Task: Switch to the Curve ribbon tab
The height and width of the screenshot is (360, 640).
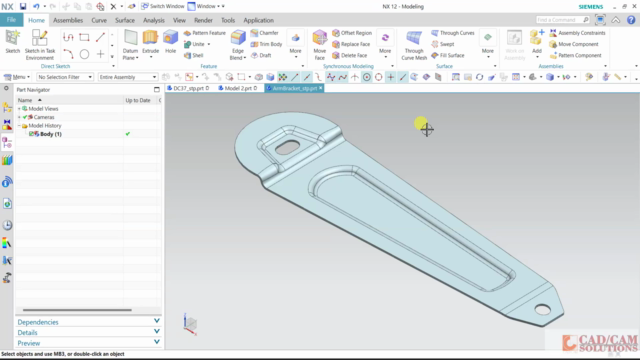Action: (99, 20)
